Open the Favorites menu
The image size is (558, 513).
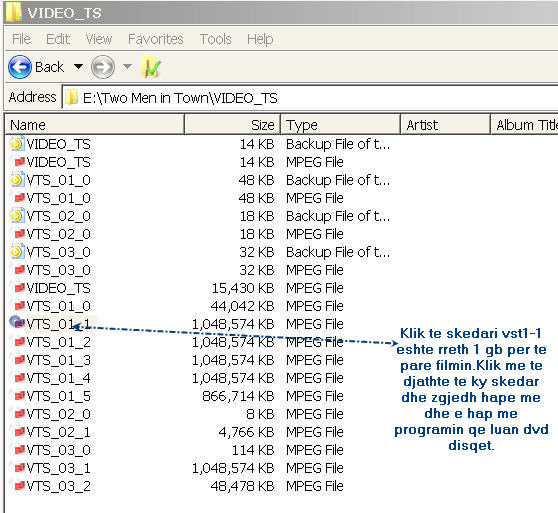(x=156, y=39)
